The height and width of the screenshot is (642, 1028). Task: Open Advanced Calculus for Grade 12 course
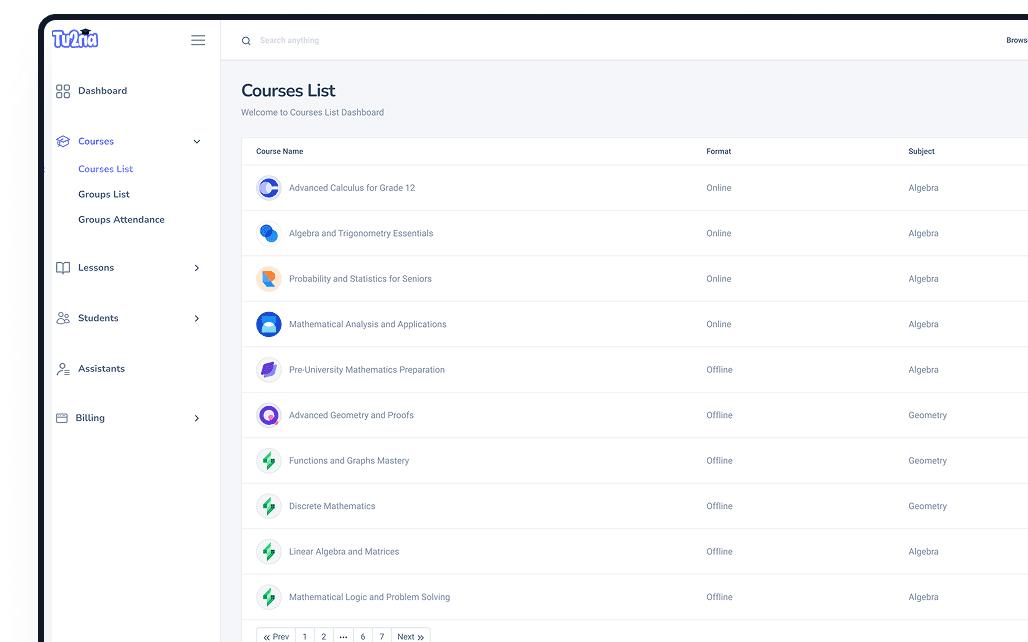point(352,188)
